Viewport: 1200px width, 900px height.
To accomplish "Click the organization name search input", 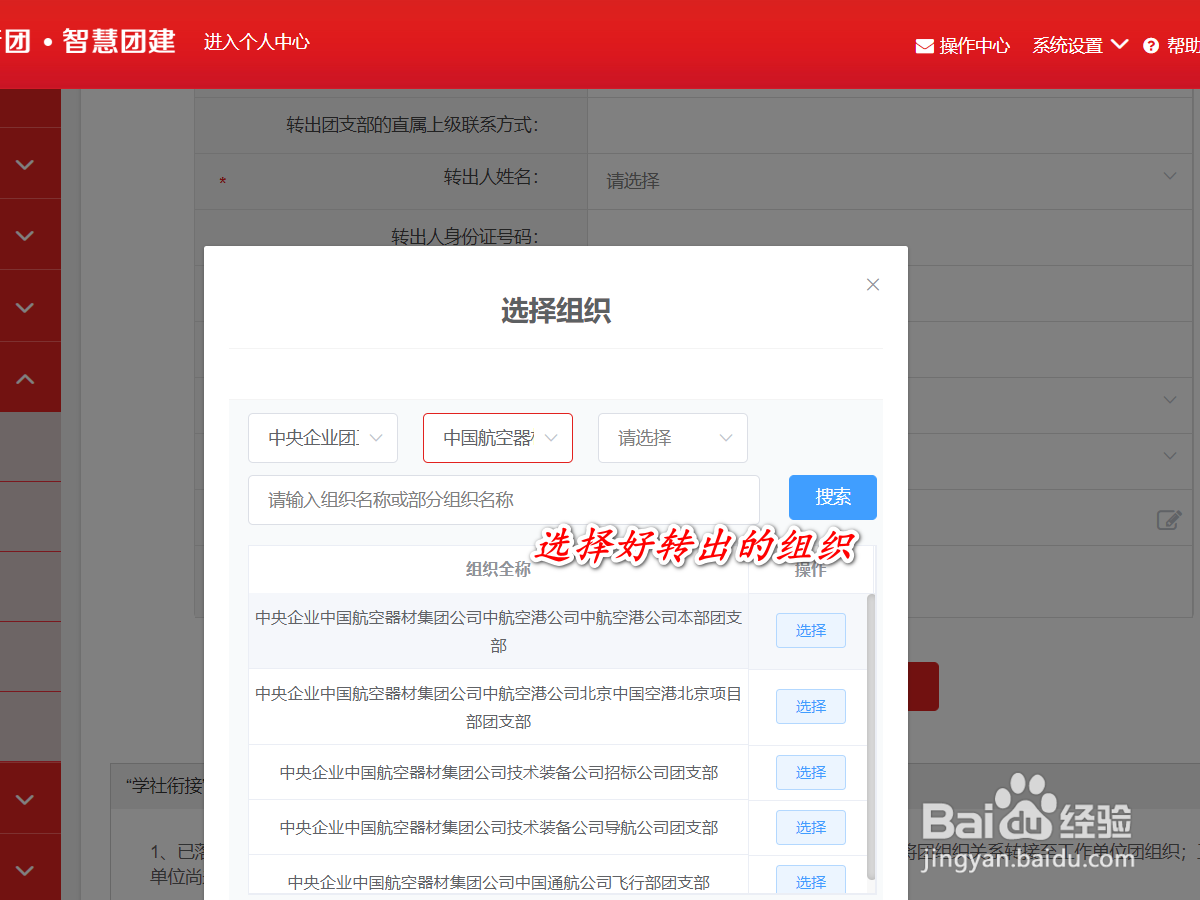I will tap(500, 497).
